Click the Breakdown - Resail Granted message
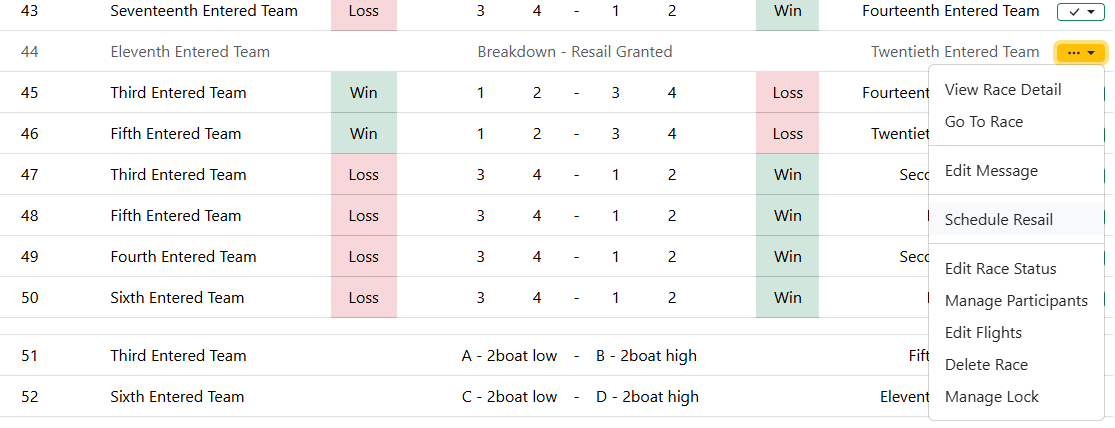Image resolution: width=1115 pixels, height=428 pixels. tap(575, 52)
